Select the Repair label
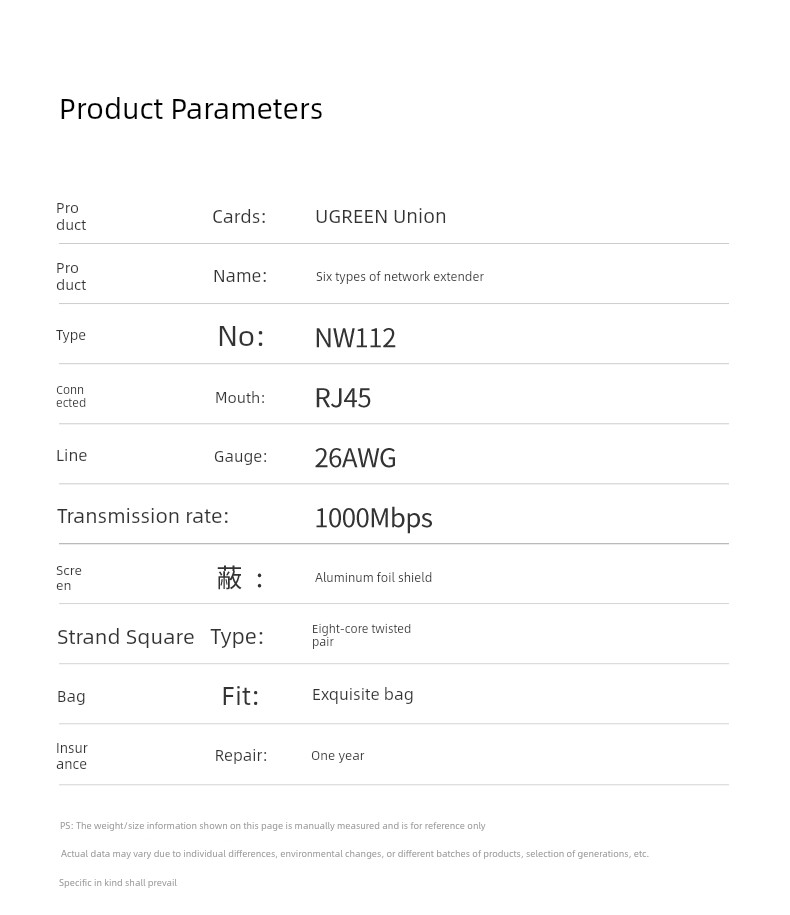790x915 pixels. (x=241, y=756)
